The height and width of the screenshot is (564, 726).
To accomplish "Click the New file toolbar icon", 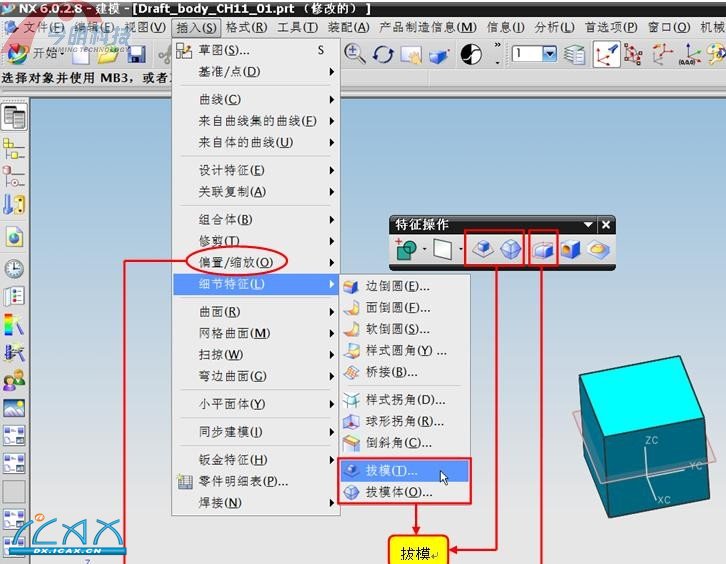I will click(80, 55).
